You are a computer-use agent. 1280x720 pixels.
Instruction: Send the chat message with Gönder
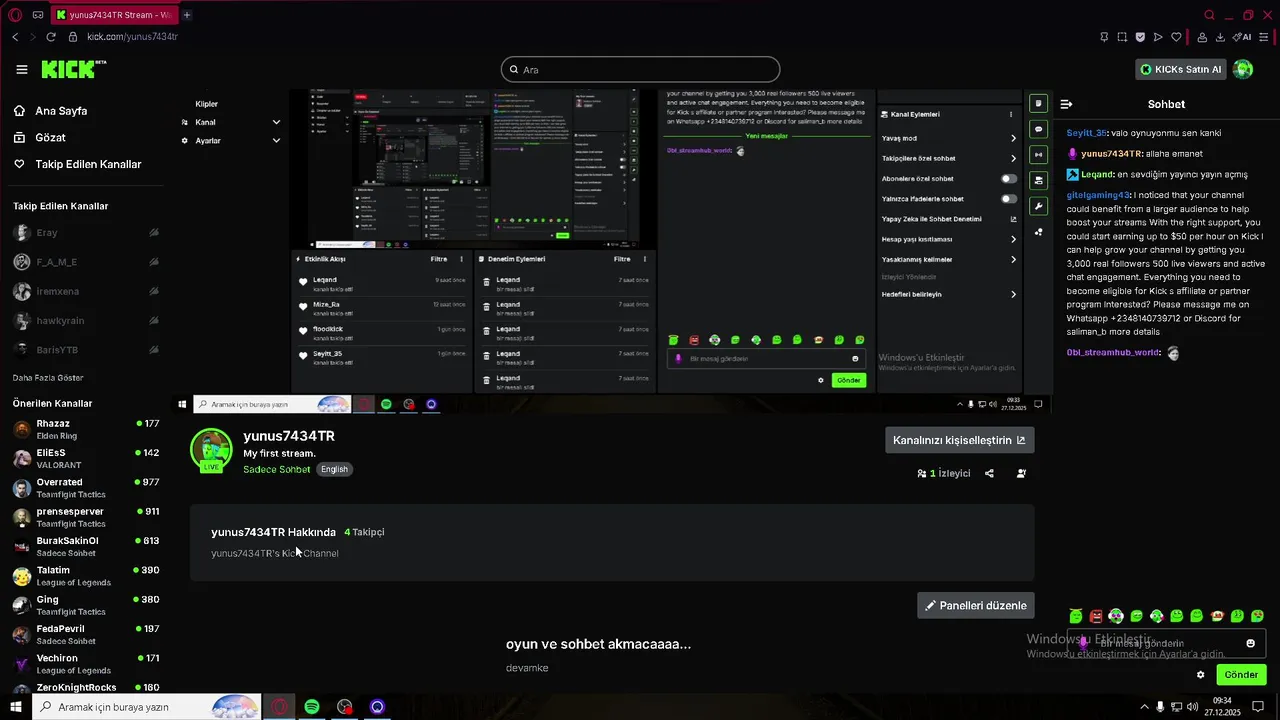[1241, 674]
